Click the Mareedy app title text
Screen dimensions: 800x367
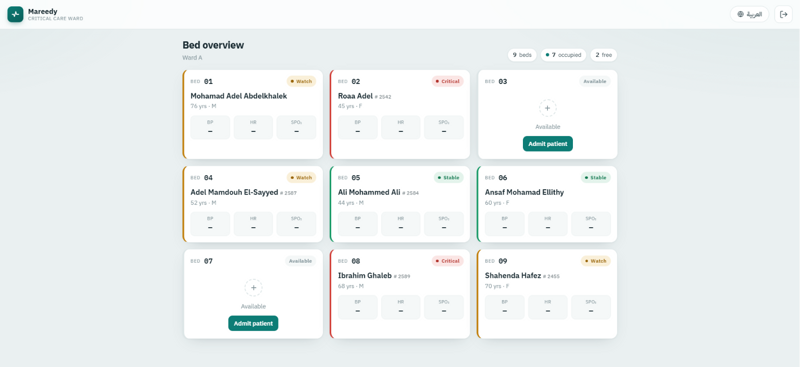42,11
